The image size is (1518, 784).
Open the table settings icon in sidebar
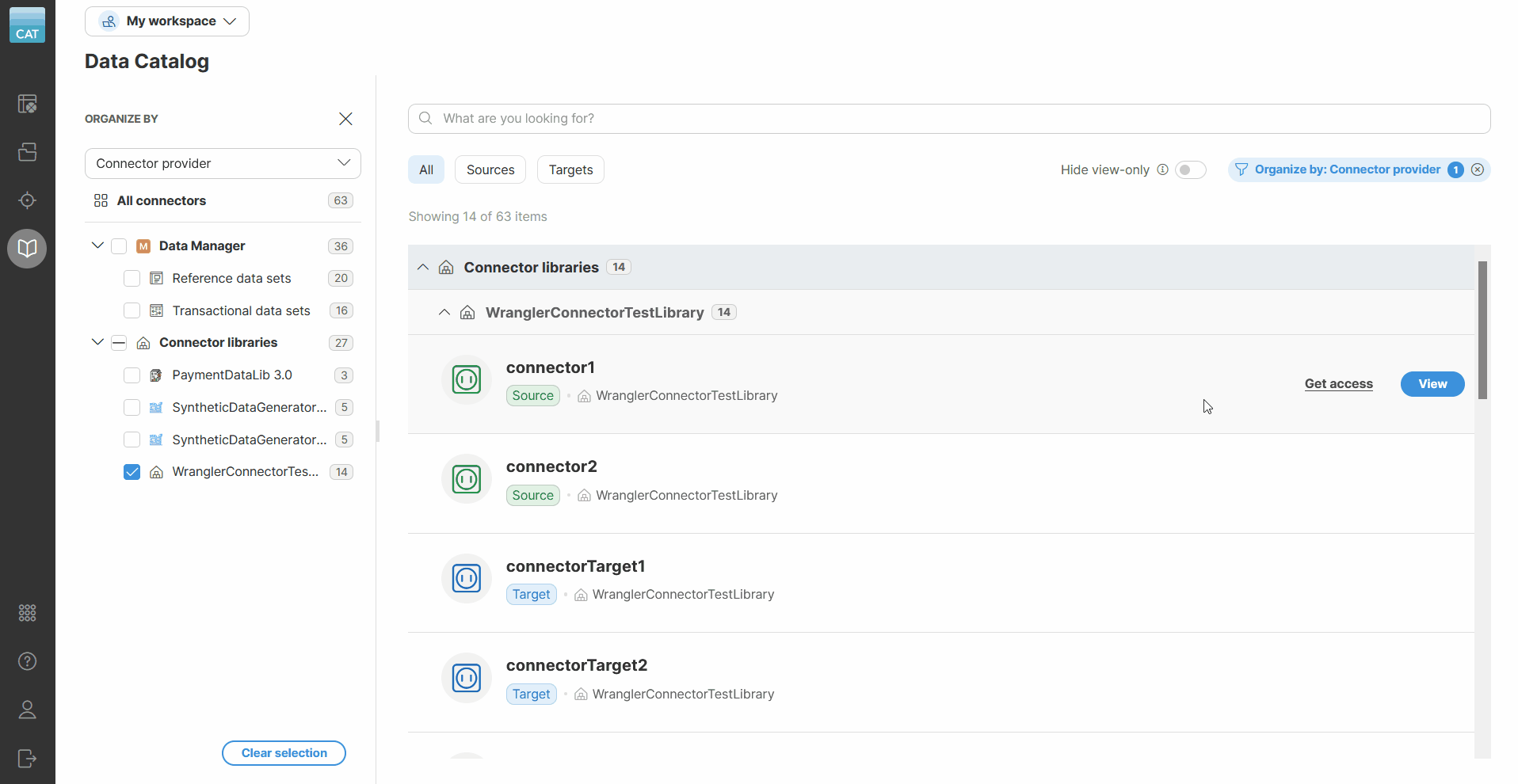[27, 104]
